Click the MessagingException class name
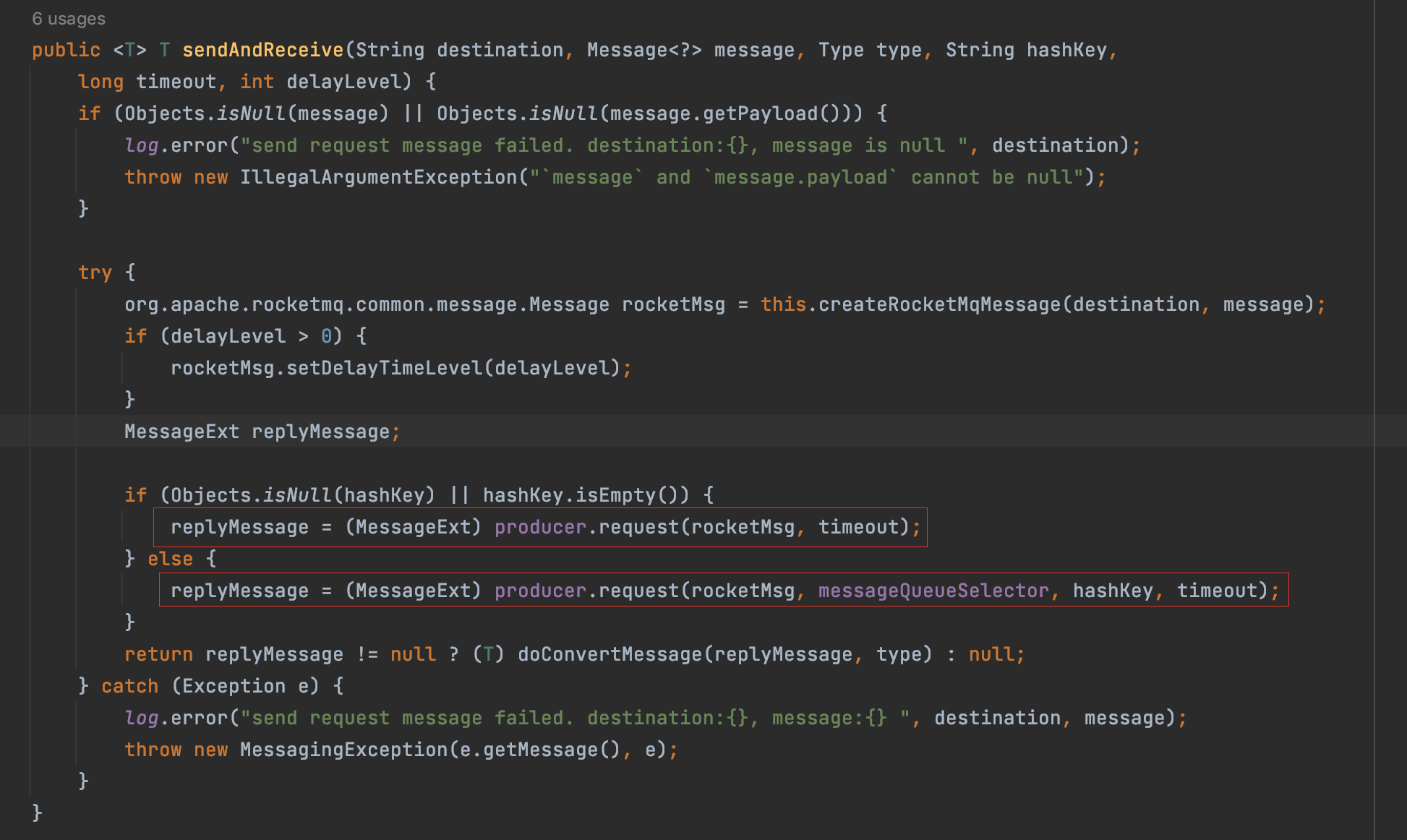1407x840 pixels. coord(343,750)
